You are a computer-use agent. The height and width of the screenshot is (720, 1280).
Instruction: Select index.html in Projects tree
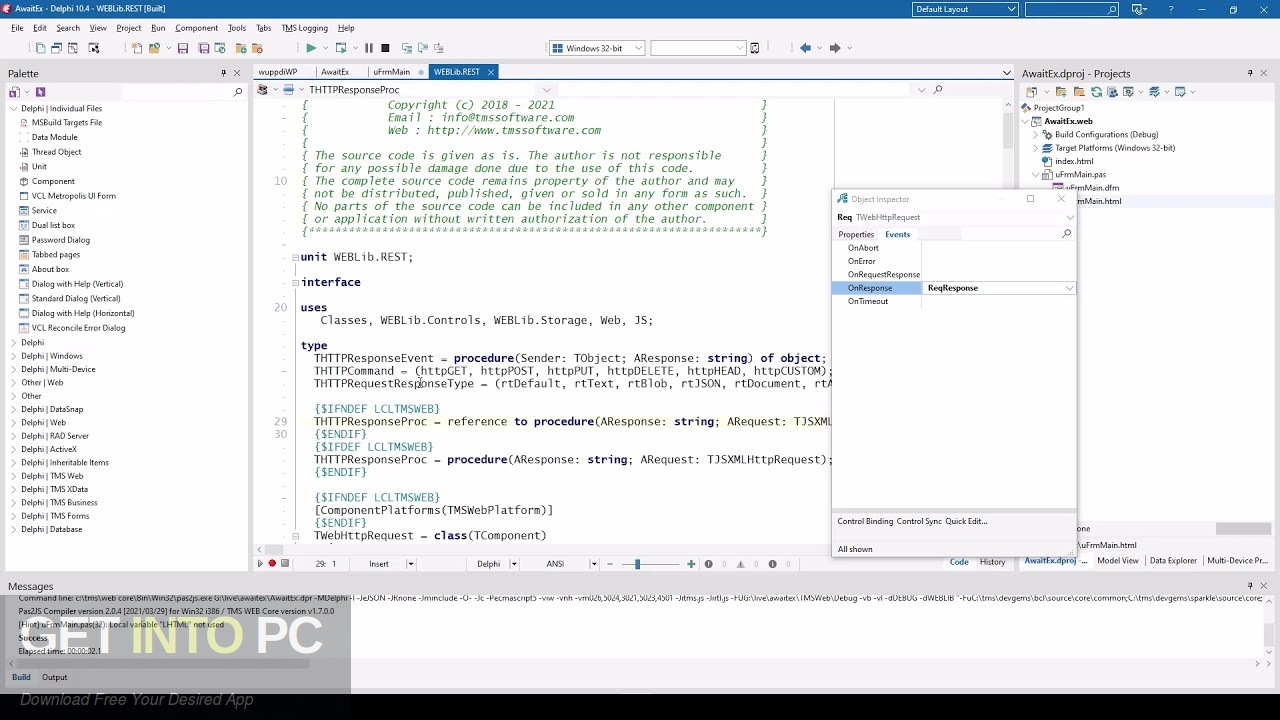[1074, 161]
